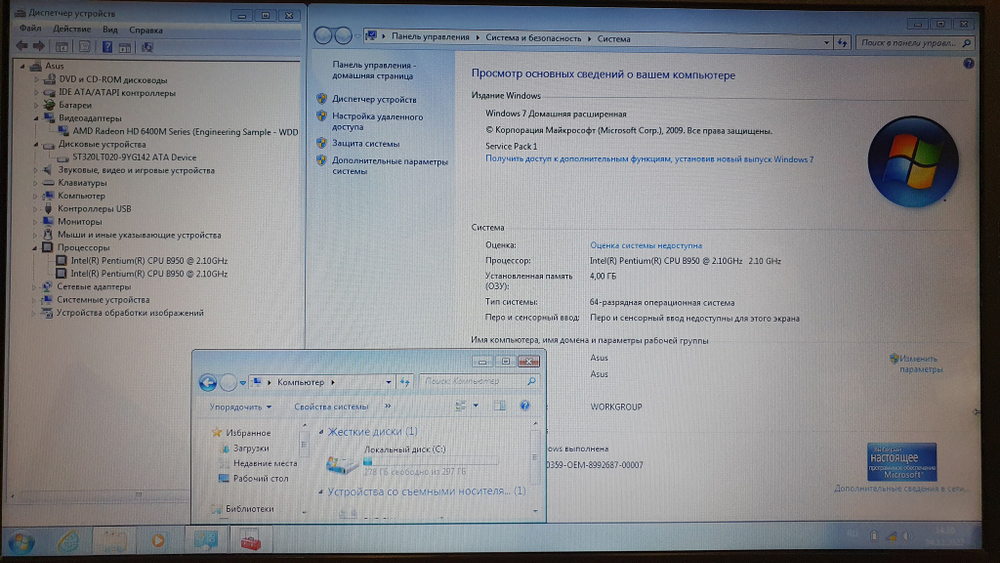Collapse Дисковые устройства node
The image size is (1000, 563).
click(x=36, y=144)
